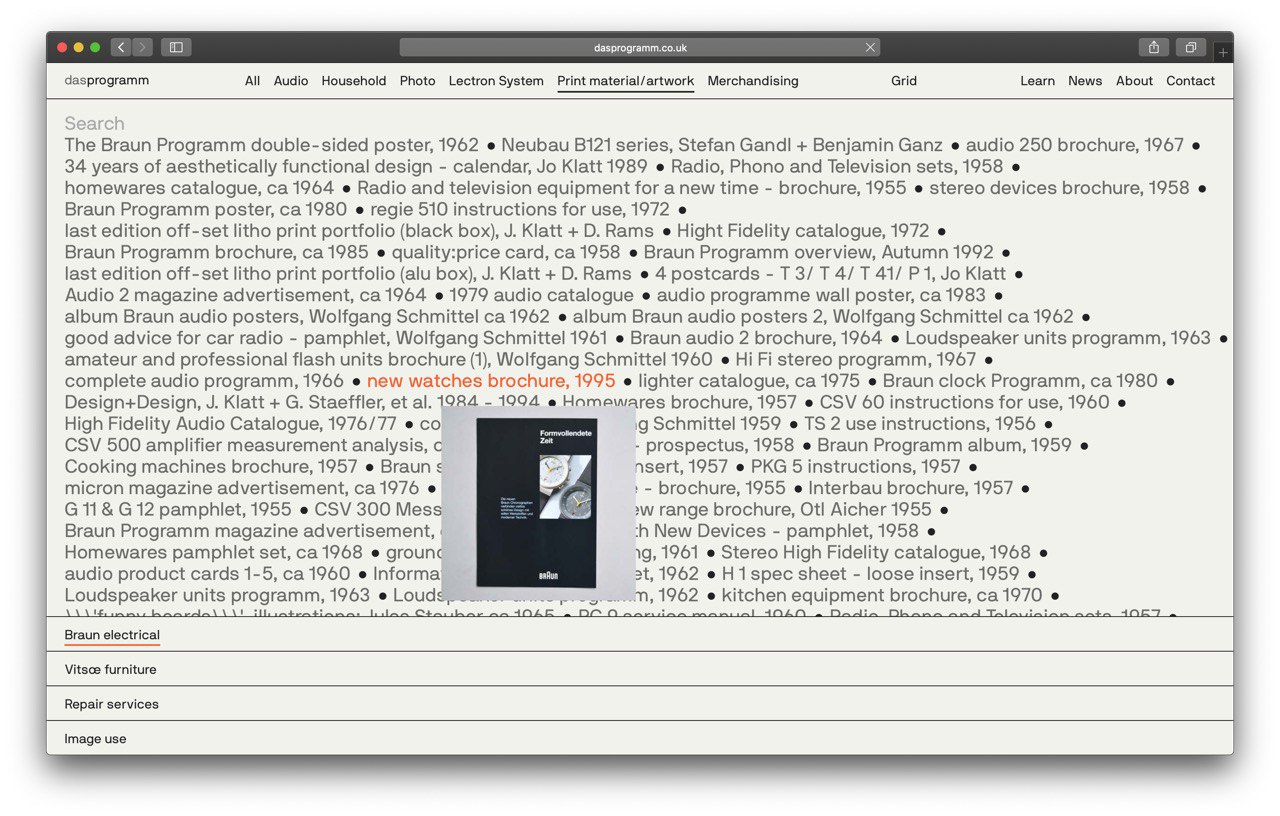
Task: Select the Audio category
Action: (x=291, y=81)
